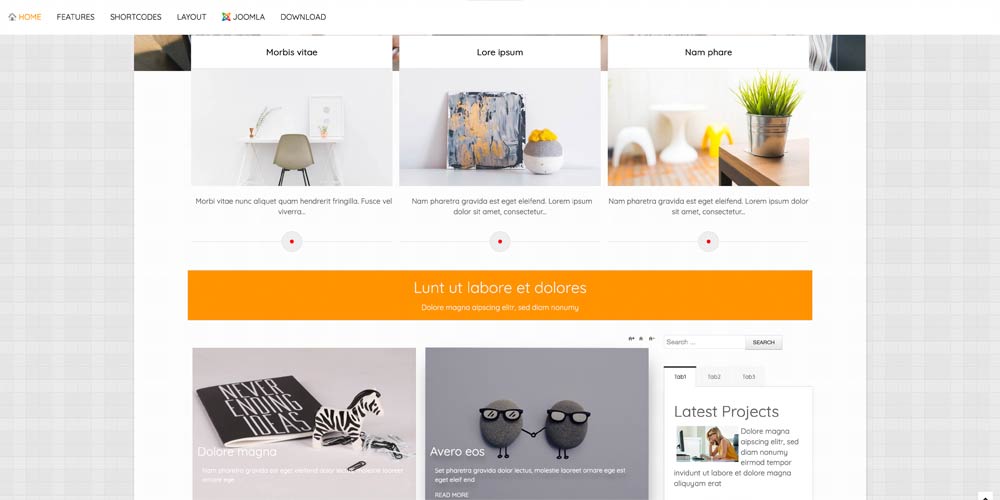Screen dimensions: 1000x500
Task: Click the red dot button under Lore ipsum
Action: click(500, 242)
